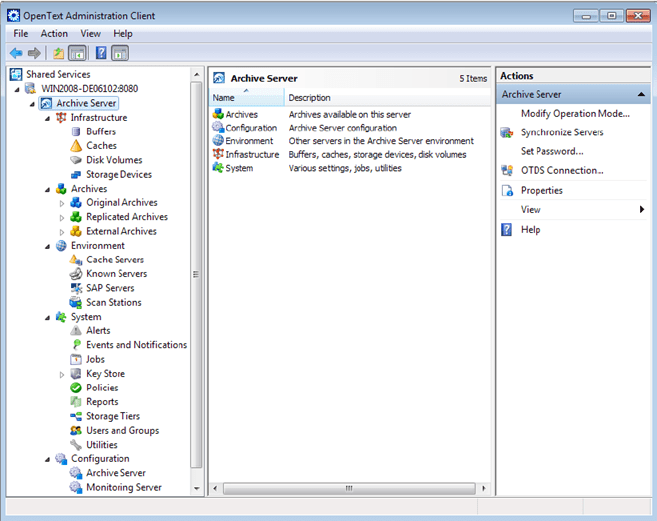
Task: Open the Action menu
Action: pyautogui.click(x=54, y=34)
